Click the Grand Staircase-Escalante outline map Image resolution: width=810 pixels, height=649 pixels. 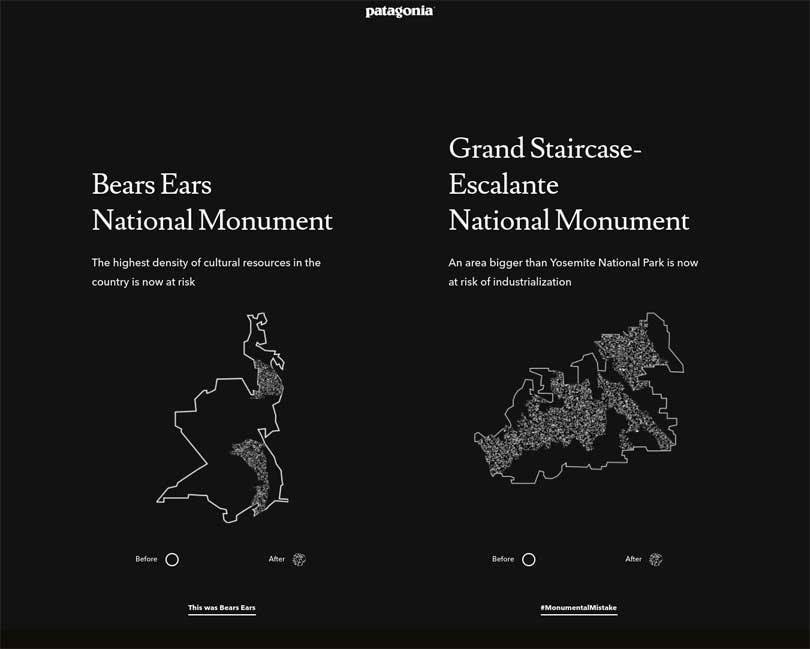579,398
